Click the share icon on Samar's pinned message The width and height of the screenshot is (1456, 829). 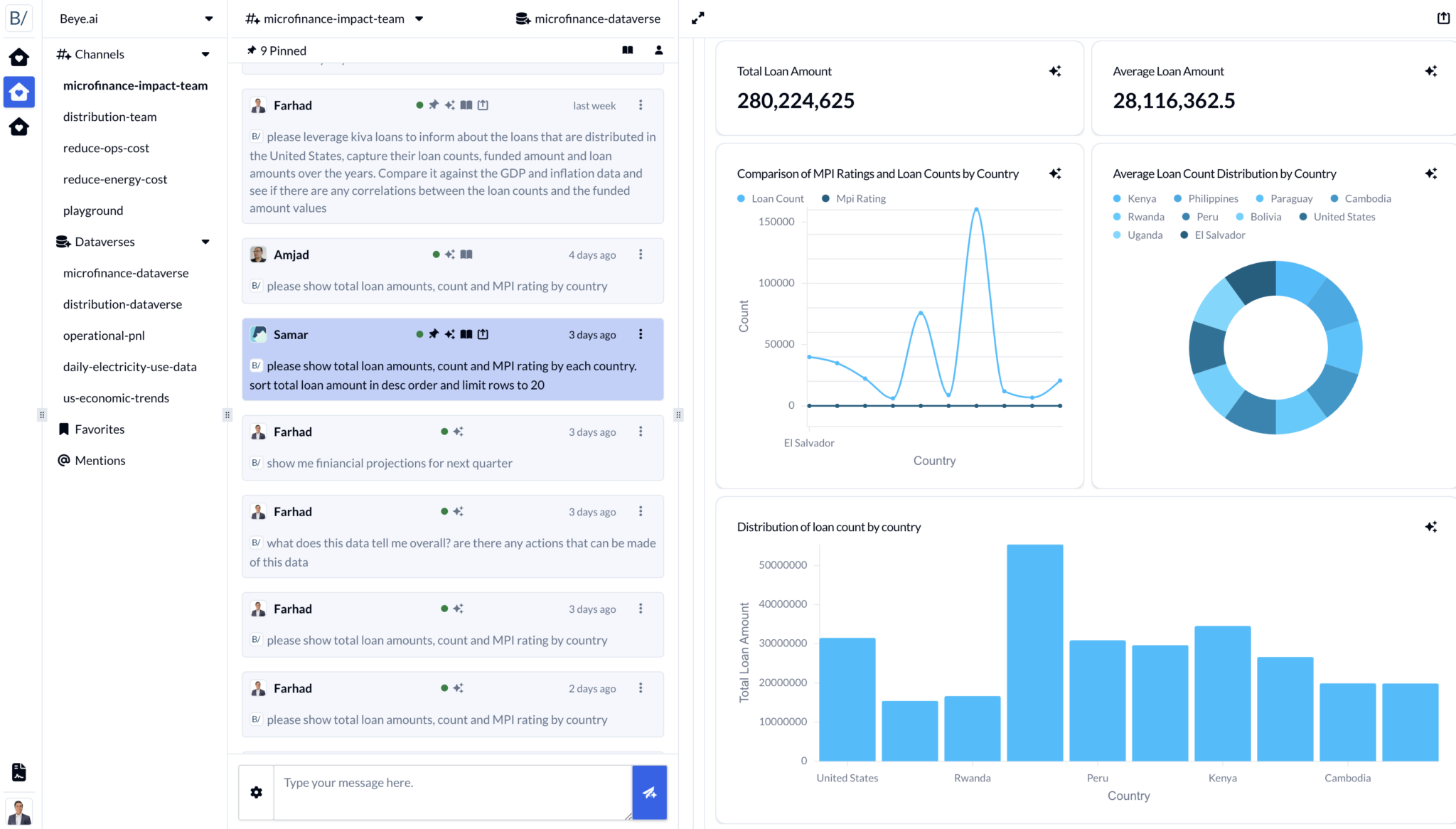pos(483,333)
